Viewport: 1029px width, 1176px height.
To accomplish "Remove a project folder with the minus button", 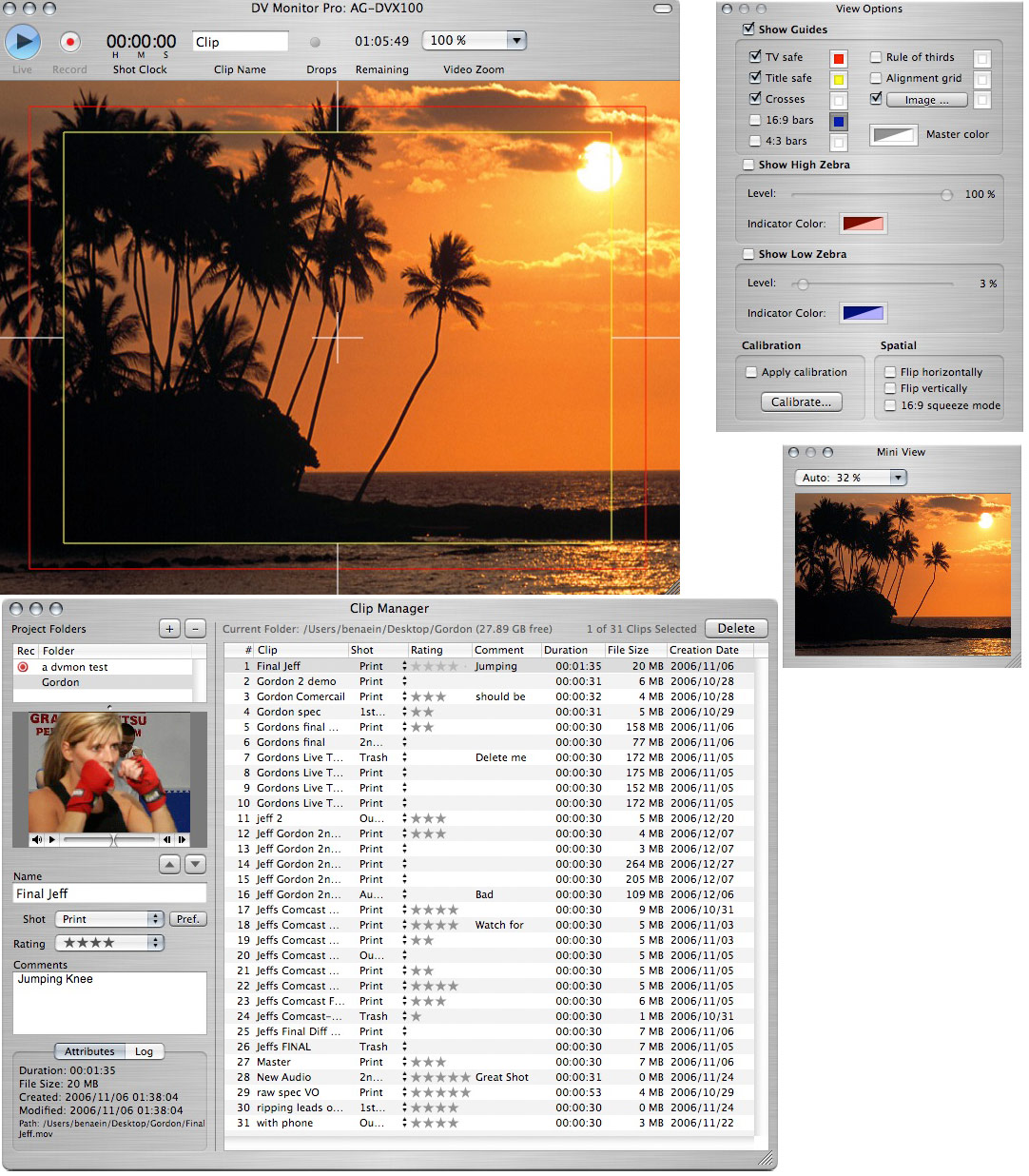I will coord(195,628).
